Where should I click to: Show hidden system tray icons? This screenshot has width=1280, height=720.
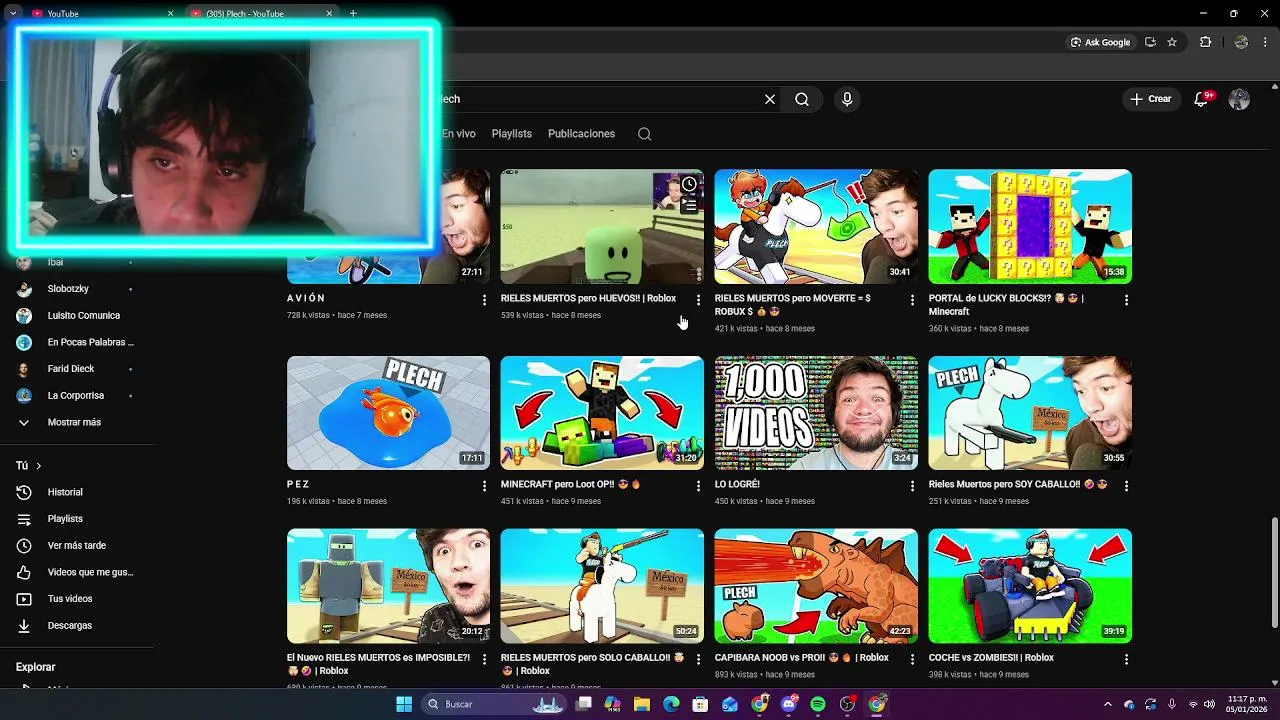(1107, 704)
